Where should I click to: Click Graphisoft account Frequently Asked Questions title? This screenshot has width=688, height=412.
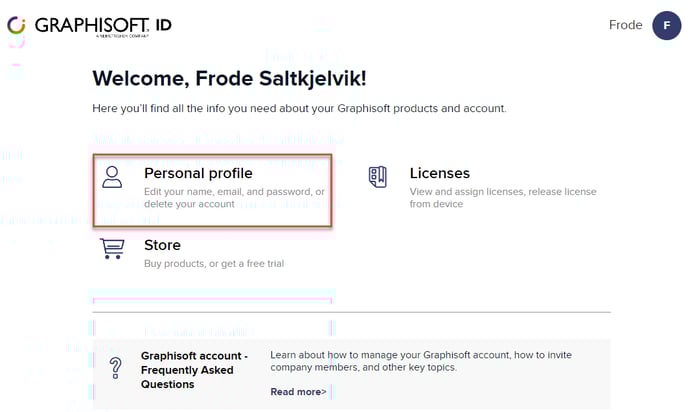tap(194, 370)
